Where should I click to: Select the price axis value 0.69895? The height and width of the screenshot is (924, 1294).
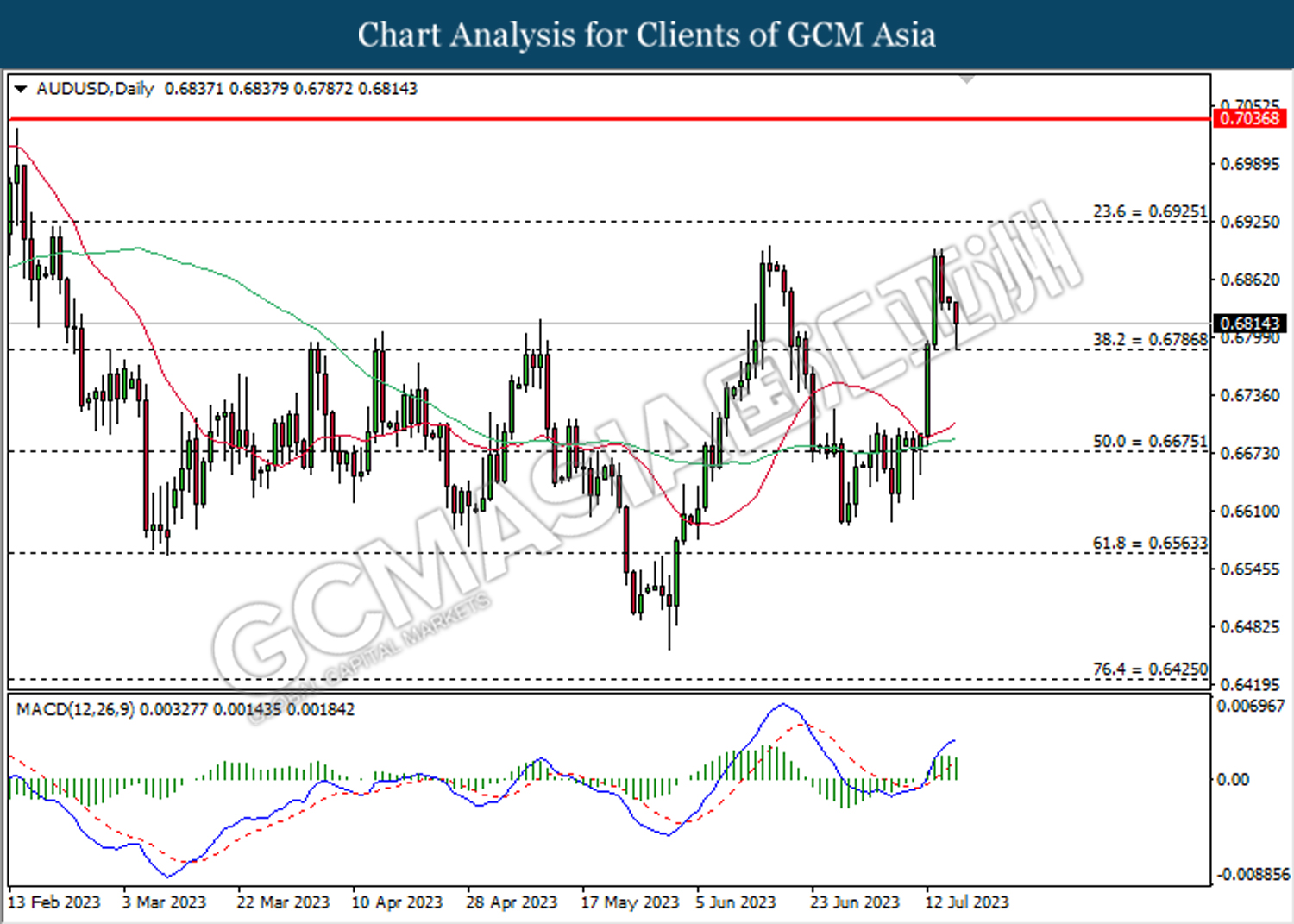coord(1250,164)
